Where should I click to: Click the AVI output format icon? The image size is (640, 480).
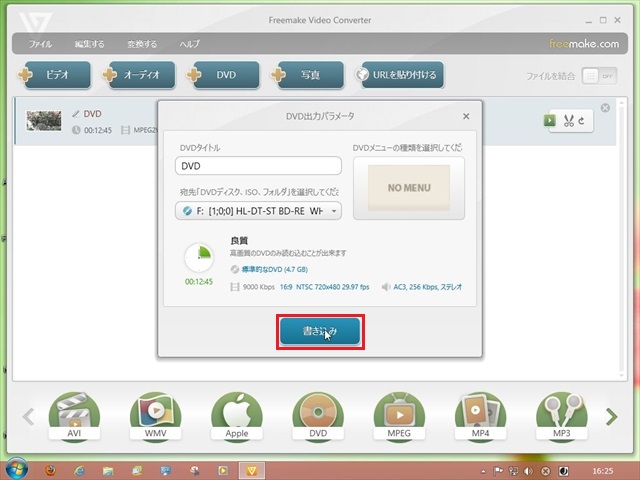75,416
